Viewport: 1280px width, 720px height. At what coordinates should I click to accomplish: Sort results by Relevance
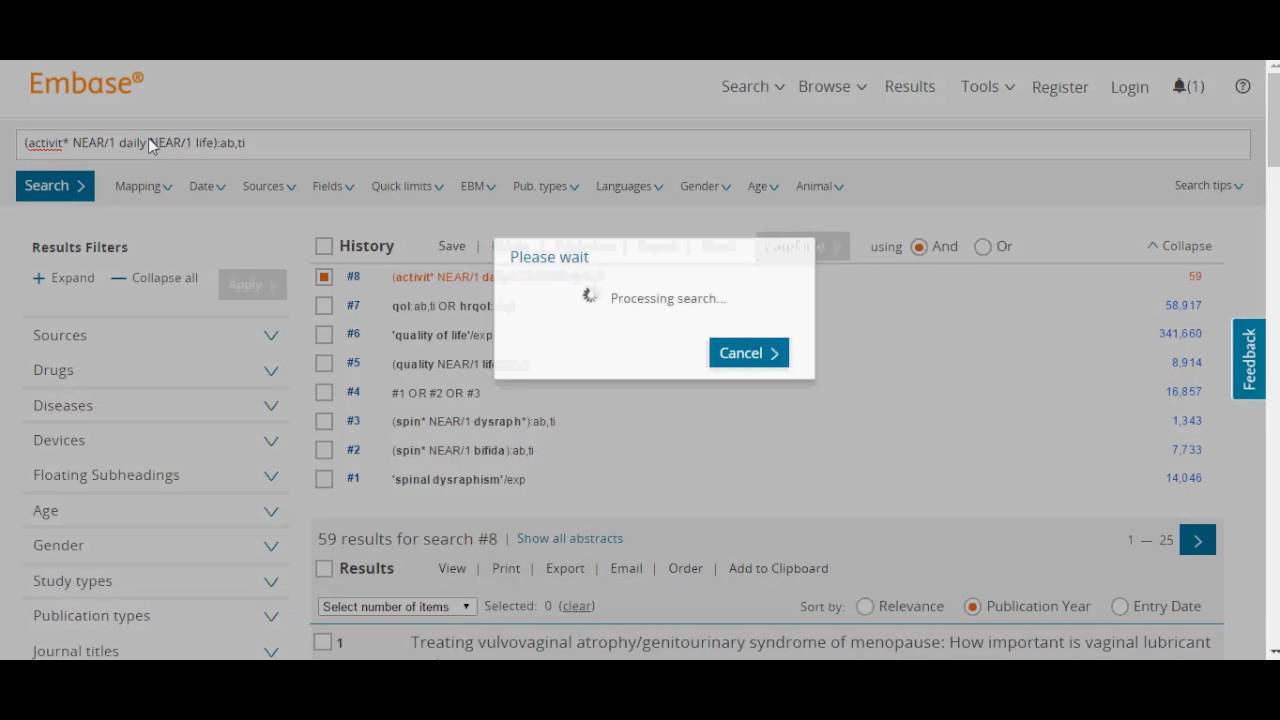(x=865, y=606)
